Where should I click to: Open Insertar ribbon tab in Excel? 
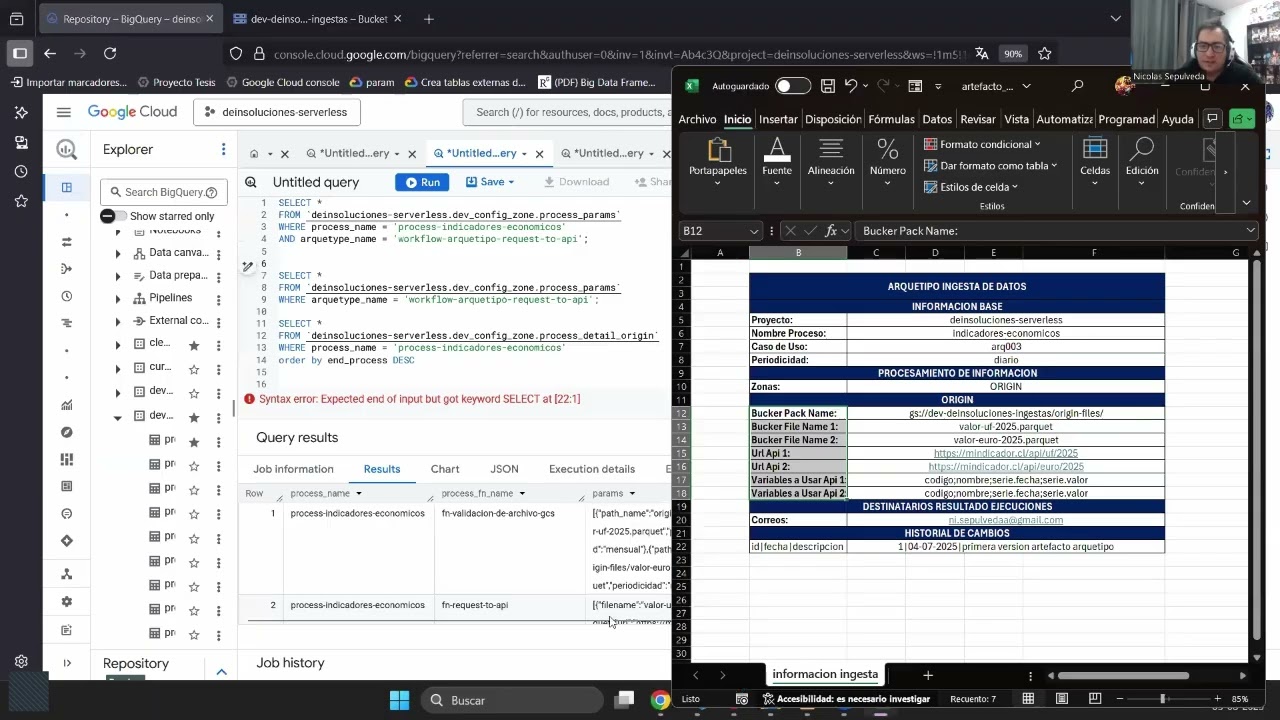(x=778, y=119)
